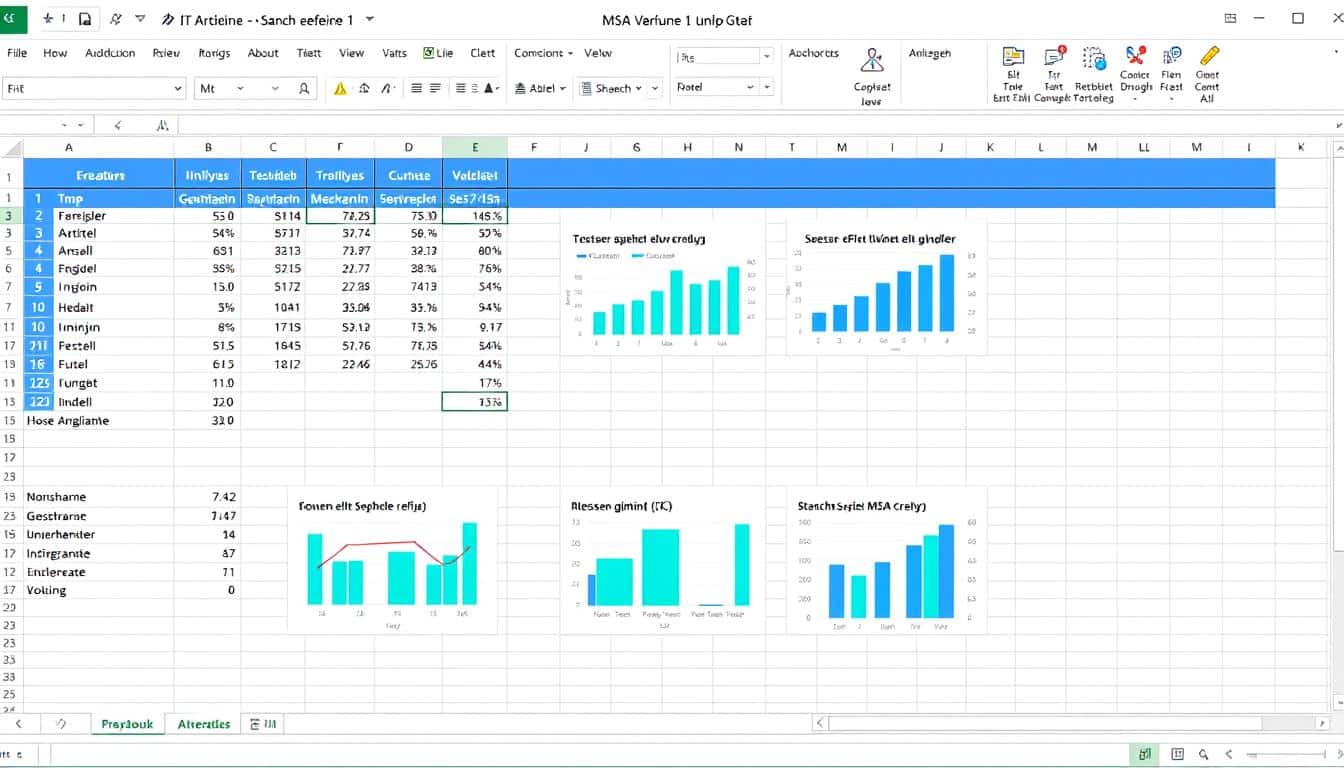Click the zoom slider in the status bar

click(1285, 754)
